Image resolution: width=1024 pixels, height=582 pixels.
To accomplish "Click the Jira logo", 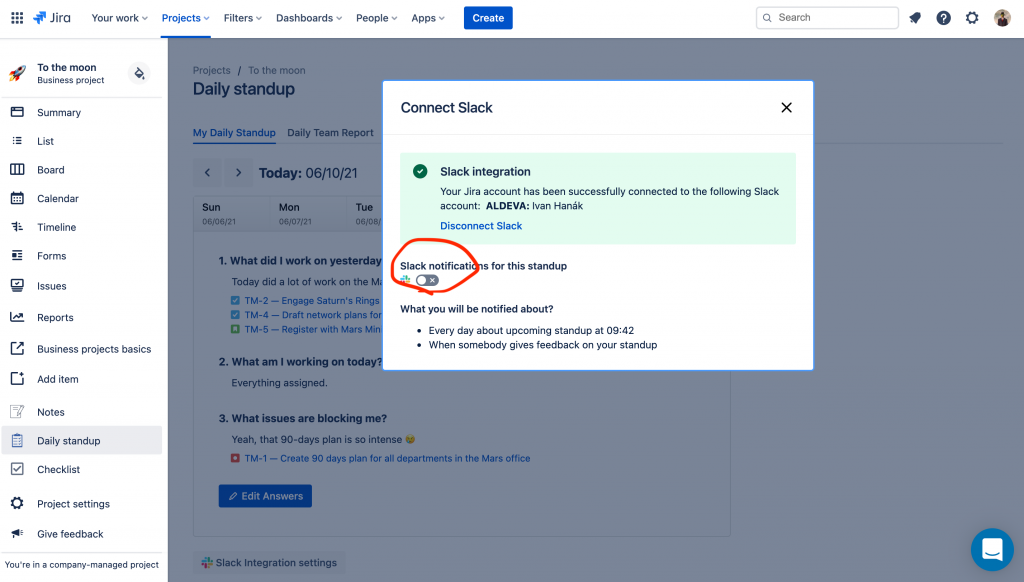I will coord(52,18).
